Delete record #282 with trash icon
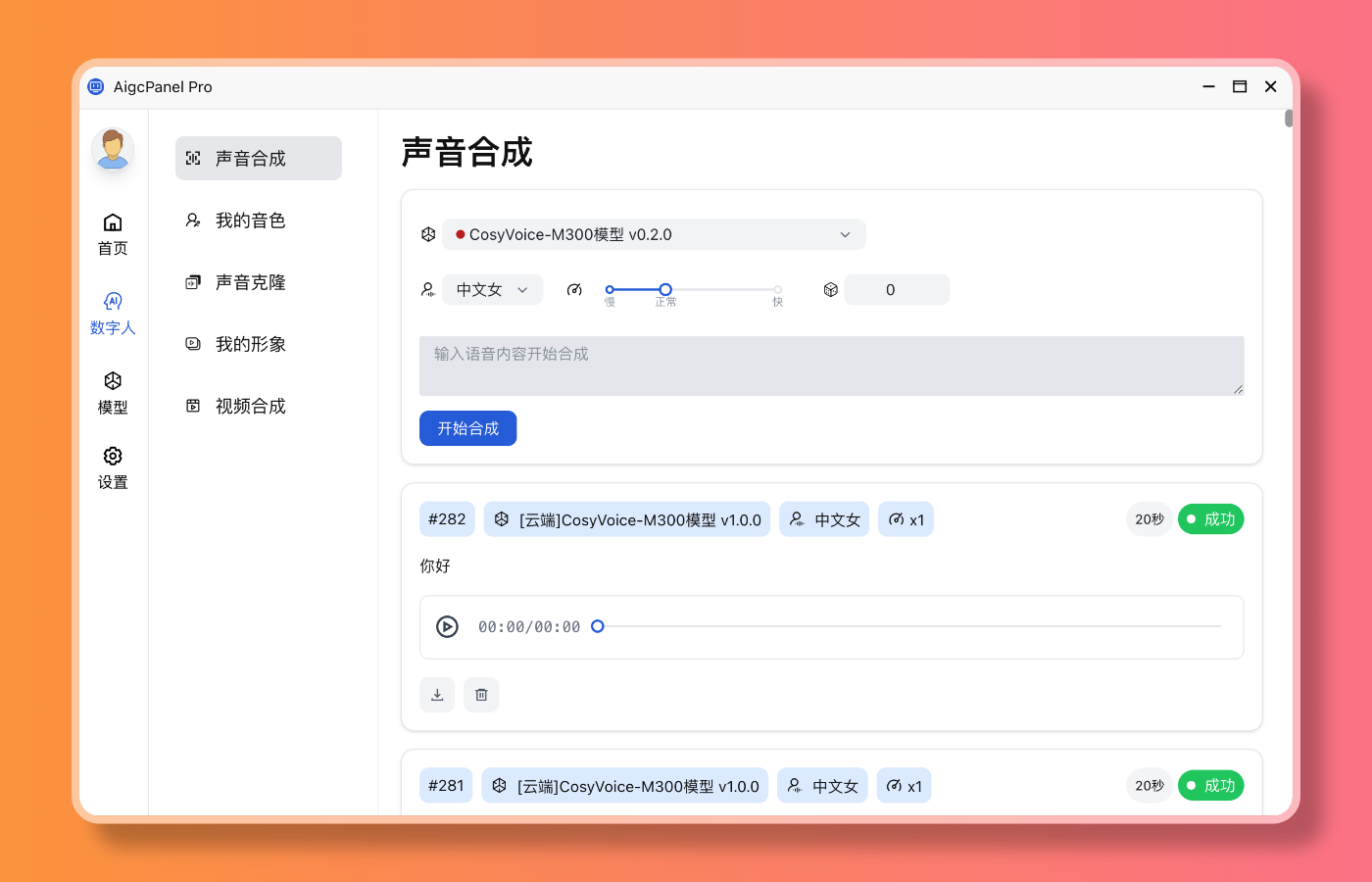Screen dimensions: 1372x882 481,695
